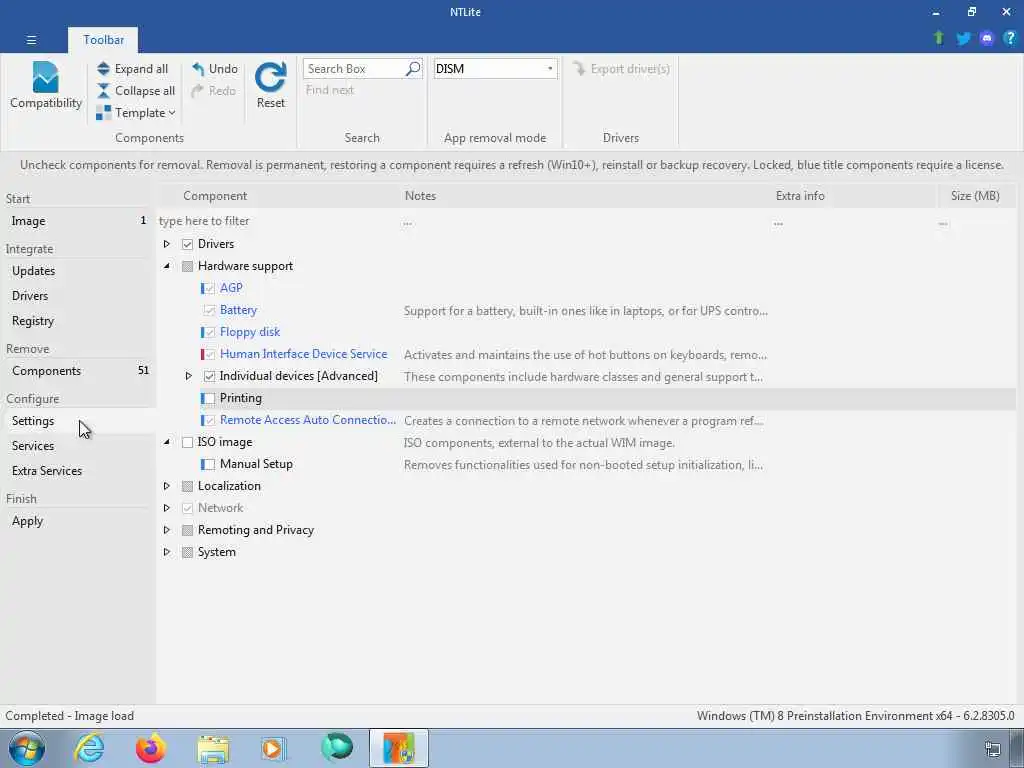
Task: Click the search magnifier icon
Action: (413, 69)
